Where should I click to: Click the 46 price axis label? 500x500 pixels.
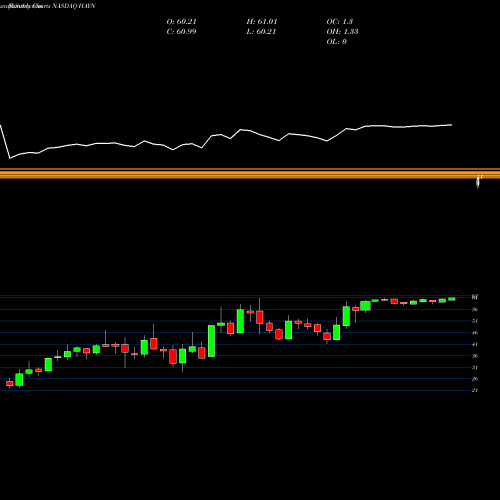click(475, 333)
